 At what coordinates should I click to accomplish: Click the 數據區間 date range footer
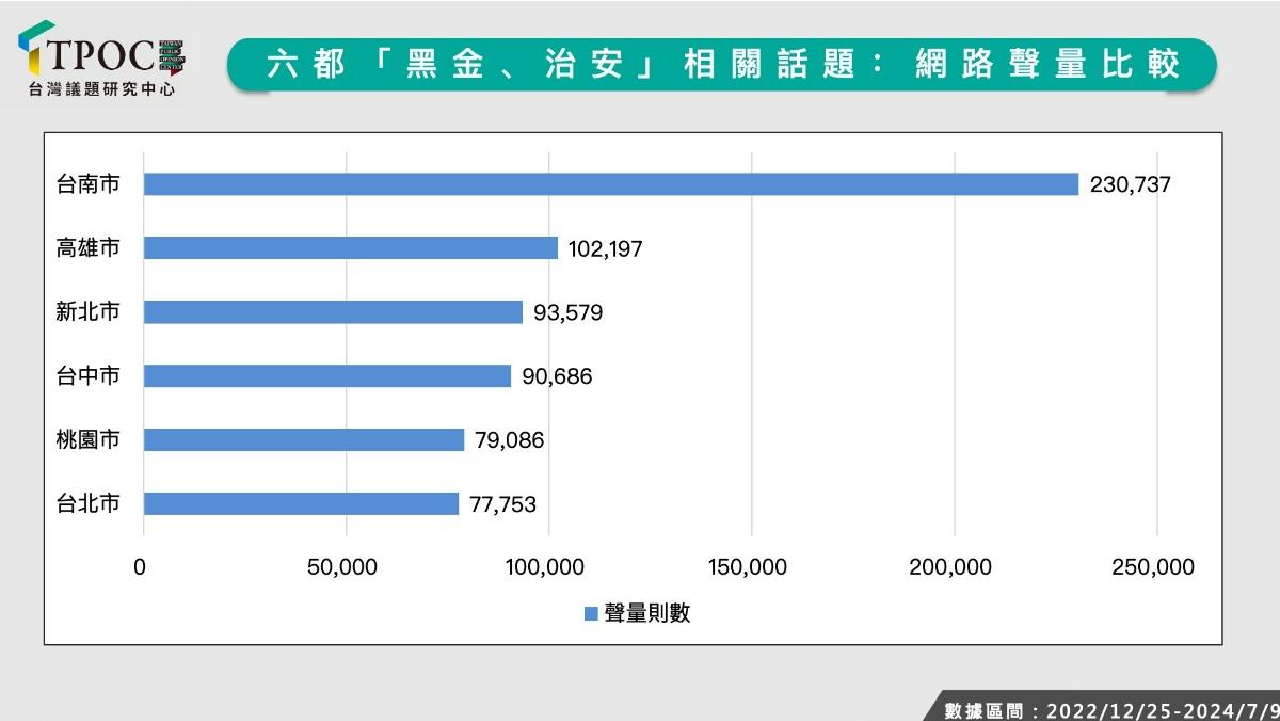pos(1110,710)
